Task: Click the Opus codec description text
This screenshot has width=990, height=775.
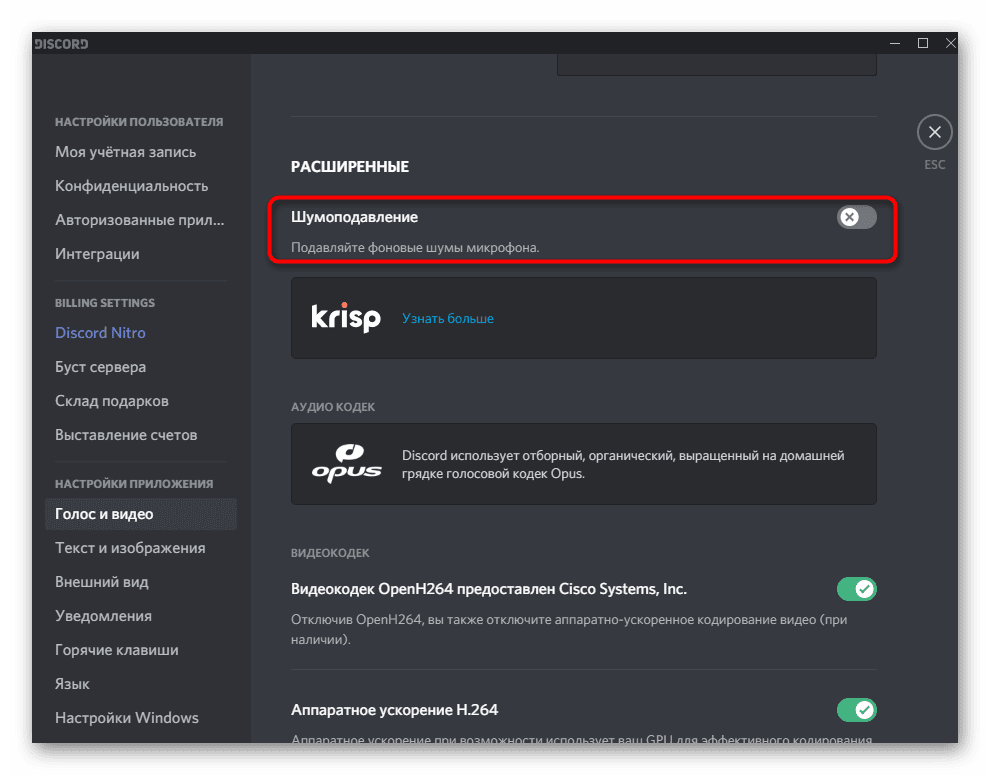Action: (623, 464)
